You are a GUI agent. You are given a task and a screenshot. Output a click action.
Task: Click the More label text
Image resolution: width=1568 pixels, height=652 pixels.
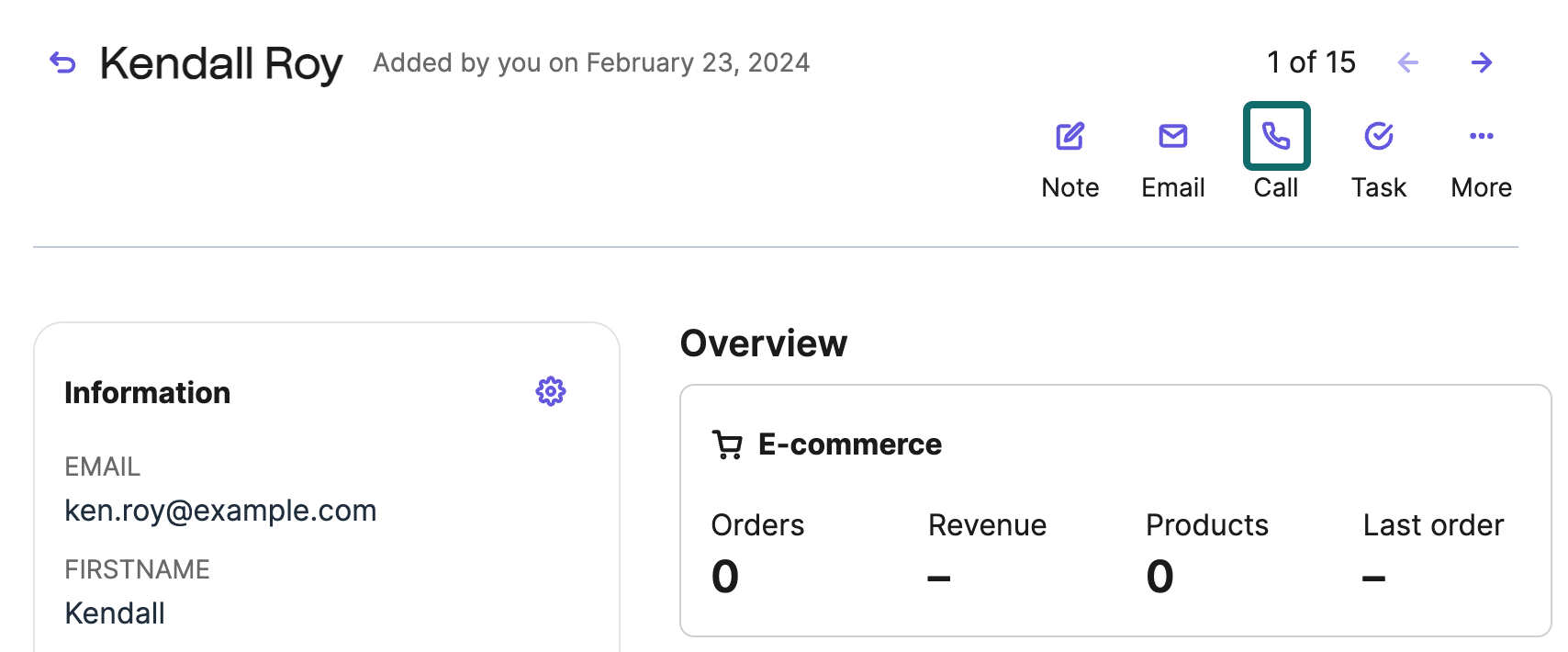(1481, 187)
